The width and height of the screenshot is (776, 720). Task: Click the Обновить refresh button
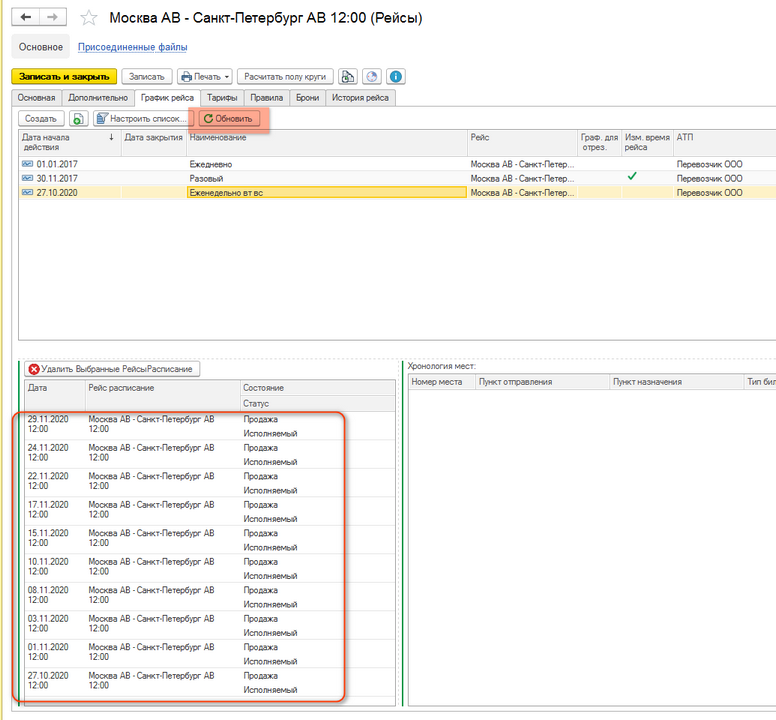click(229, 118)
